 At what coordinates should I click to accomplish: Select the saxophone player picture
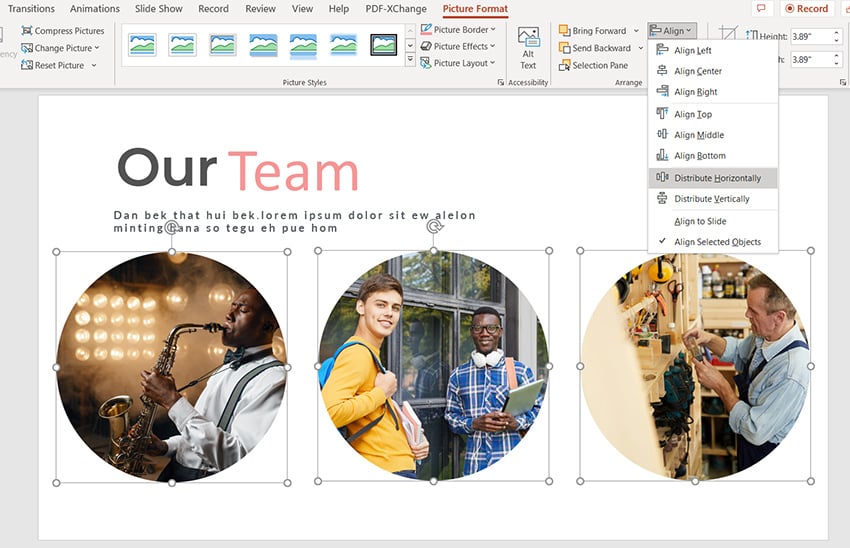click(172, 367)
